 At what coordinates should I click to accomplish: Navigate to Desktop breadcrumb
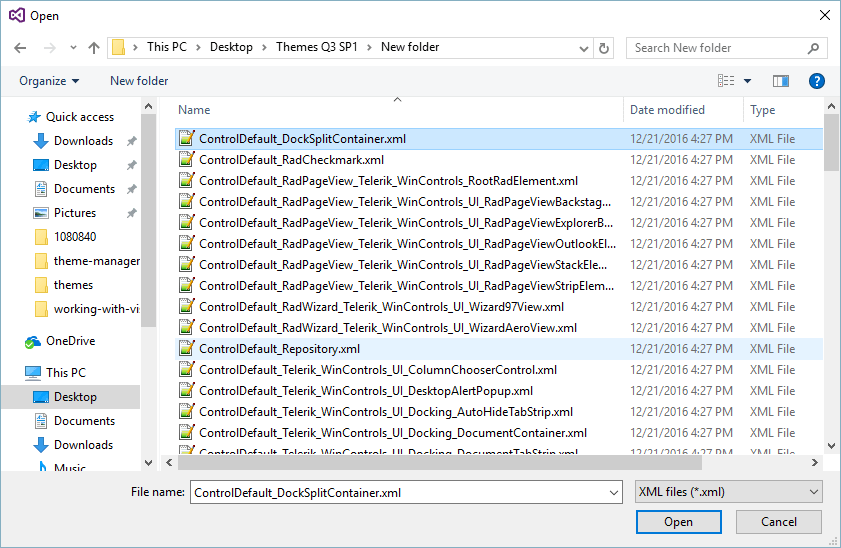click(231, 47)
